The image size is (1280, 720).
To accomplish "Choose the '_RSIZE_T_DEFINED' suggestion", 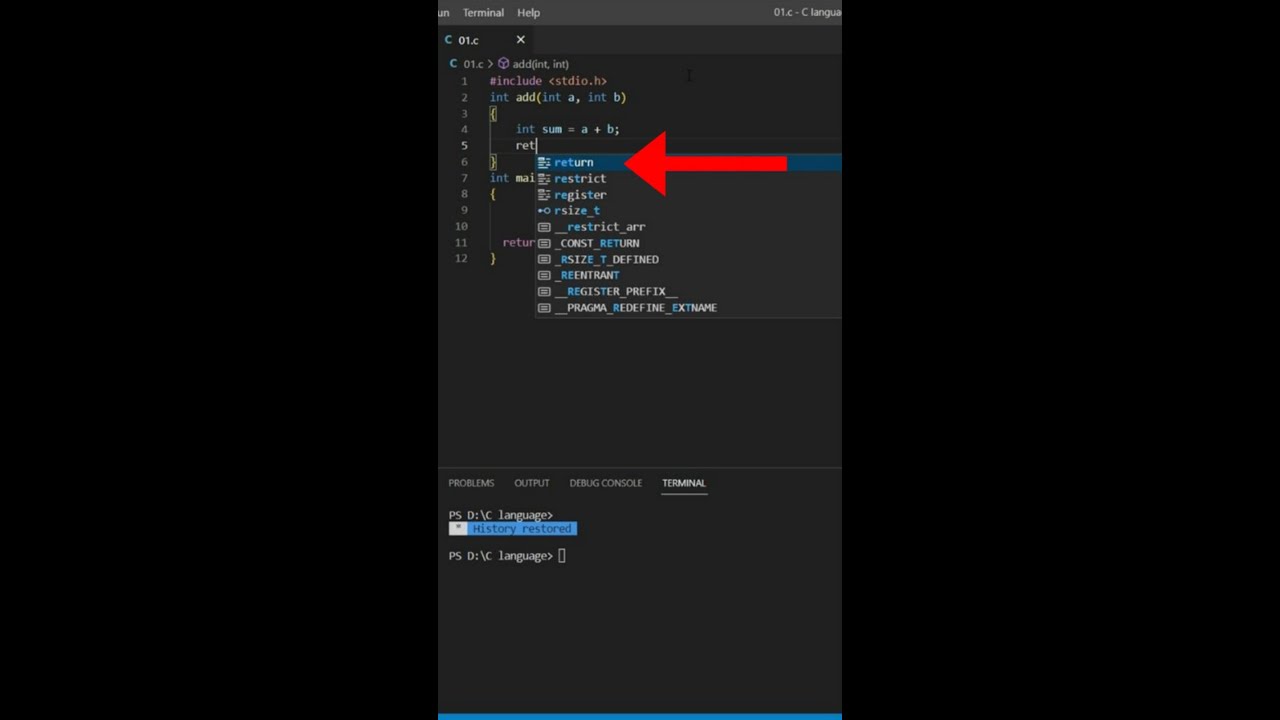I will (x=688, y=259).
